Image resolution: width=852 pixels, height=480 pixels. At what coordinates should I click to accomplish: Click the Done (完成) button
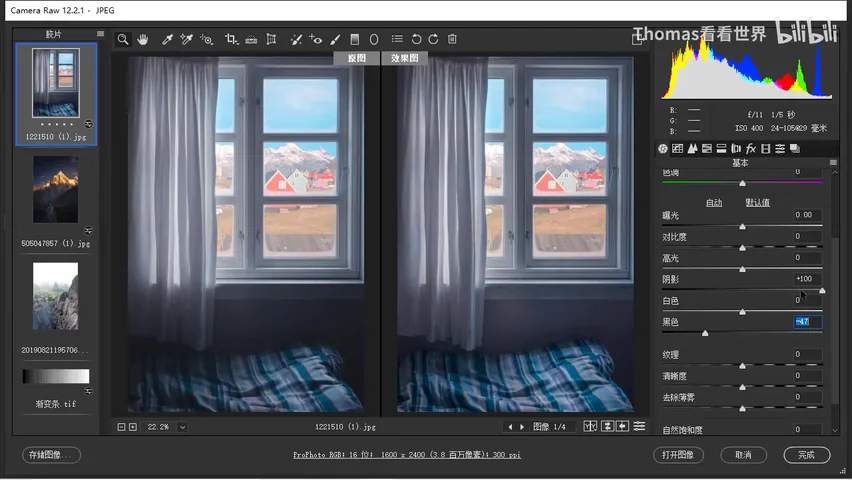(807, 455)
